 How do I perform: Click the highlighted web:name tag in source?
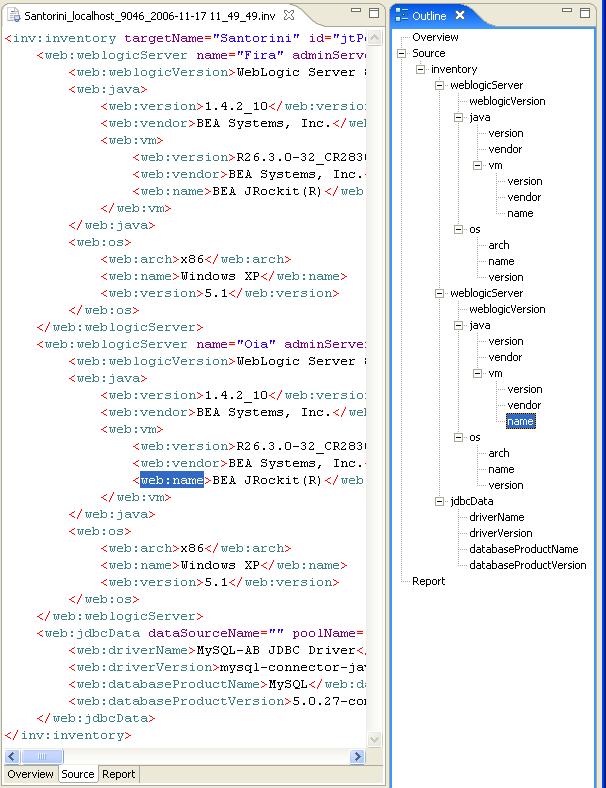[172, 480]
